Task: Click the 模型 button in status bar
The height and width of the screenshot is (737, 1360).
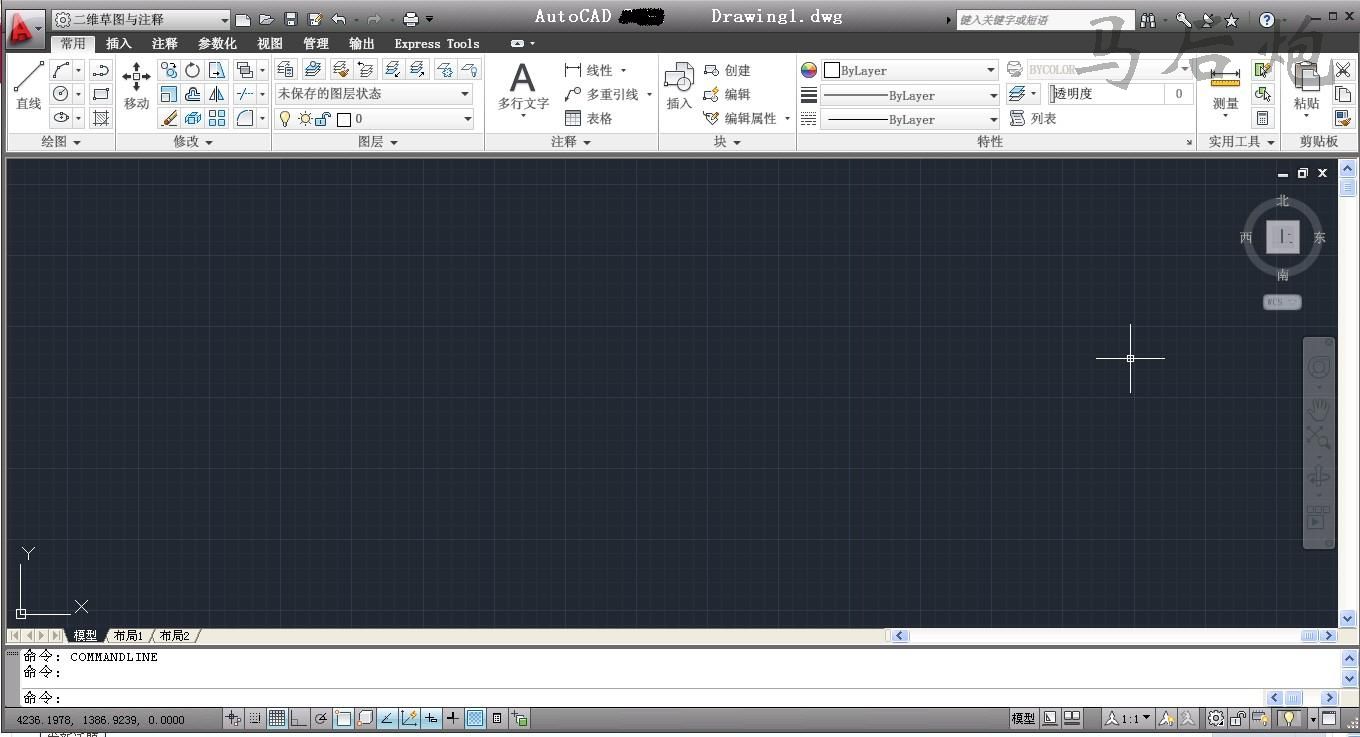Action: (1023, 718)
